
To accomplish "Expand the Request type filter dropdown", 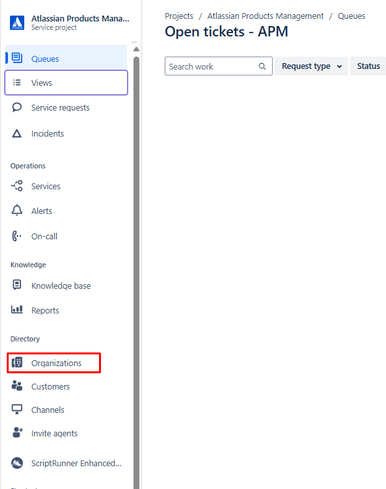I will [x=311, y=66].
